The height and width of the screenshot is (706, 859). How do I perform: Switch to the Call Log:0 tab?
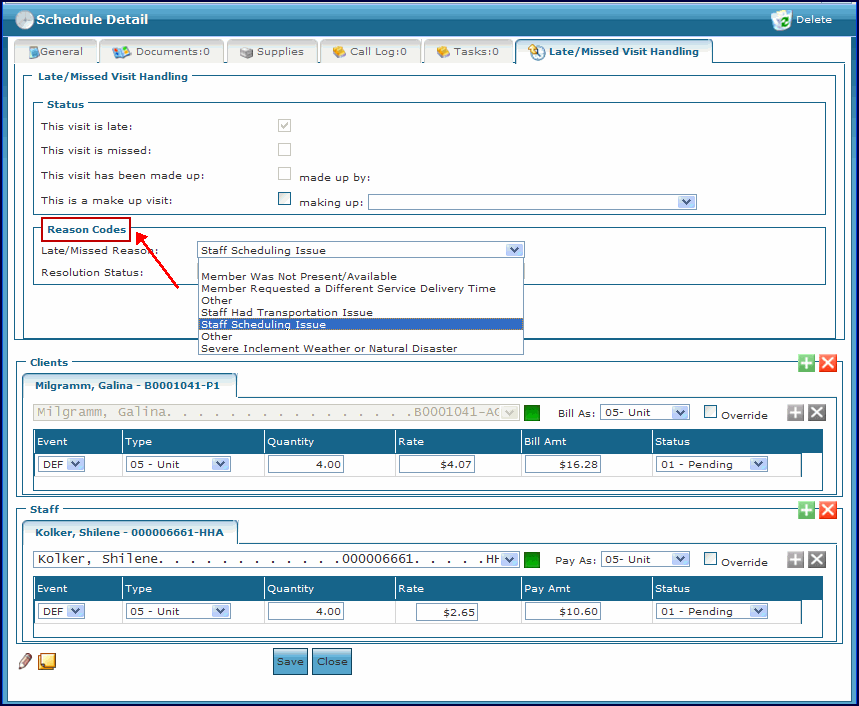pos(369,52)
